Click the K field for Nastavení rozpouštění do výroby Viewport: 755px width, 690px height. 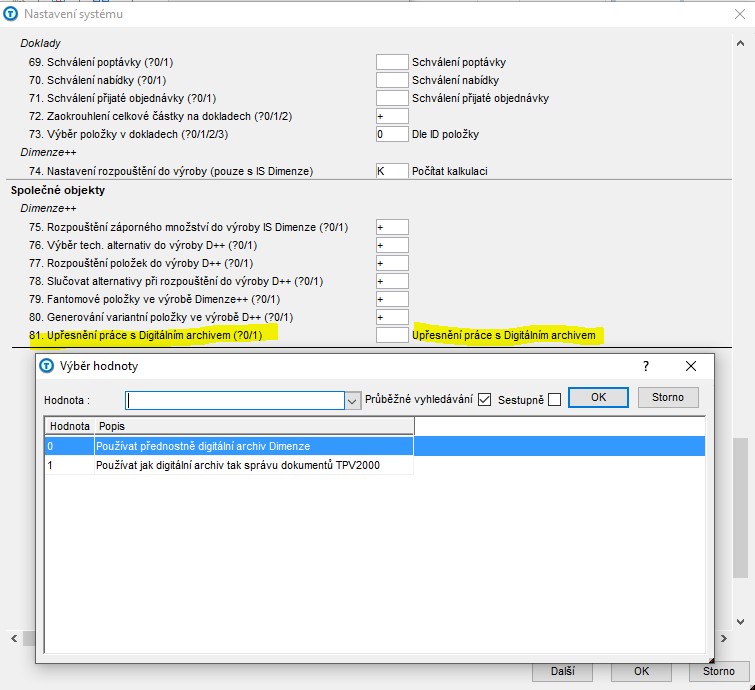pos(392,171)
